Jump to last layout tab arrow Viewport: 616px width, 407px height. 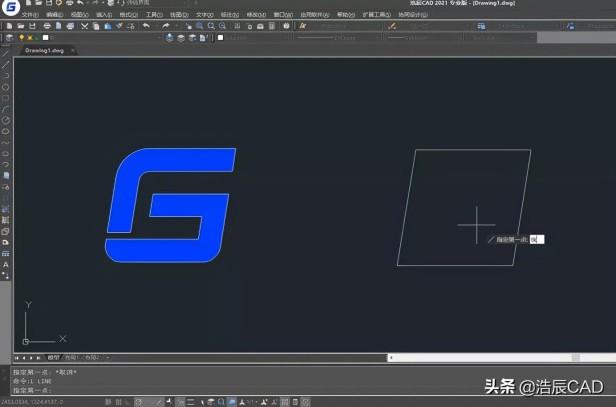click(x=38, y=358)
